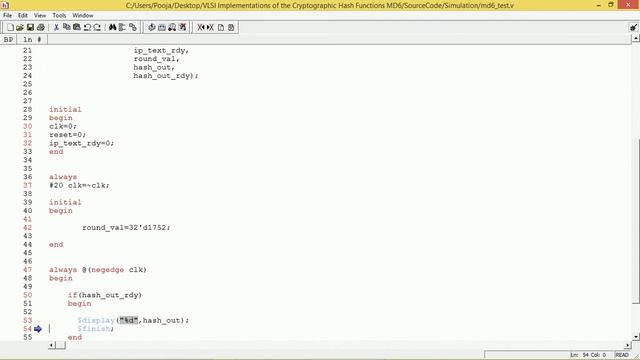Set breakpoint at line number 50
The image size is (640, 360).
click(27, 295)
